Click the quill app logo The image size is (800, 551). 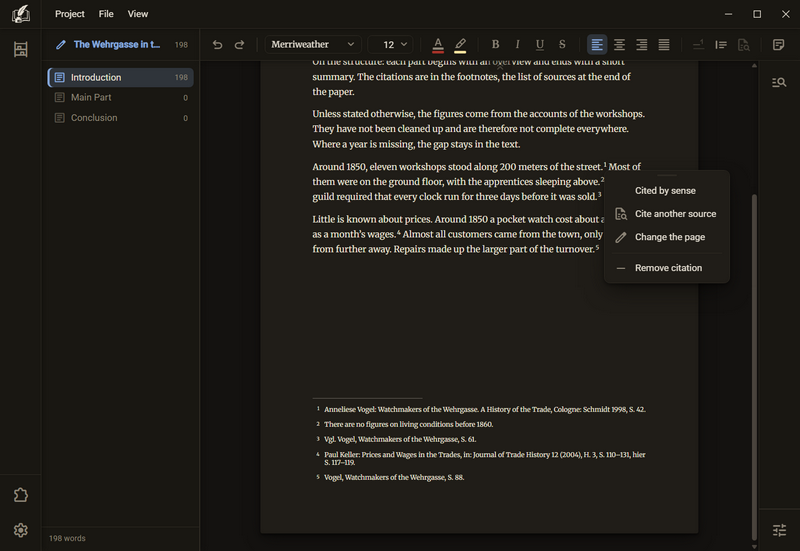pyautogui.click(x=21, y=14)
